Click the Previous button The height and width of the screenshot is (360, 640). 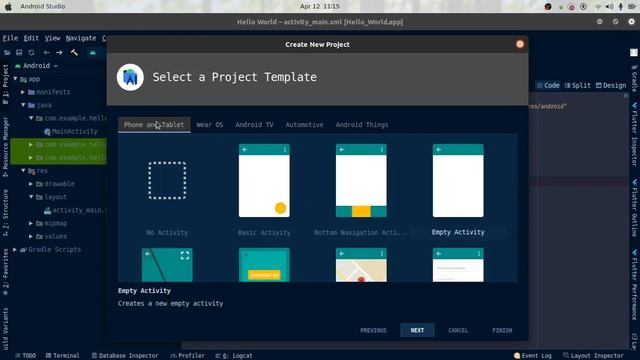pyautogui.click(x=373, y=330)
